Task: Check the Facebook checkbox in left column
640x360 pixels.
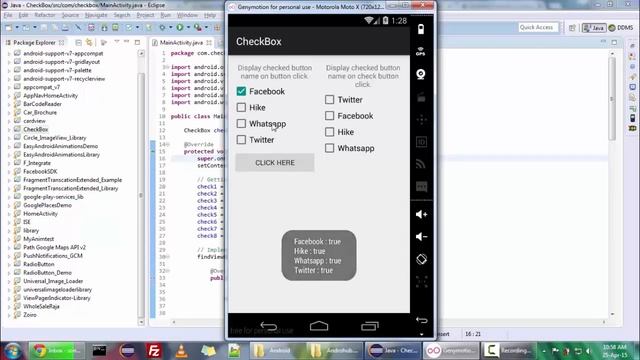Action: 241,91
